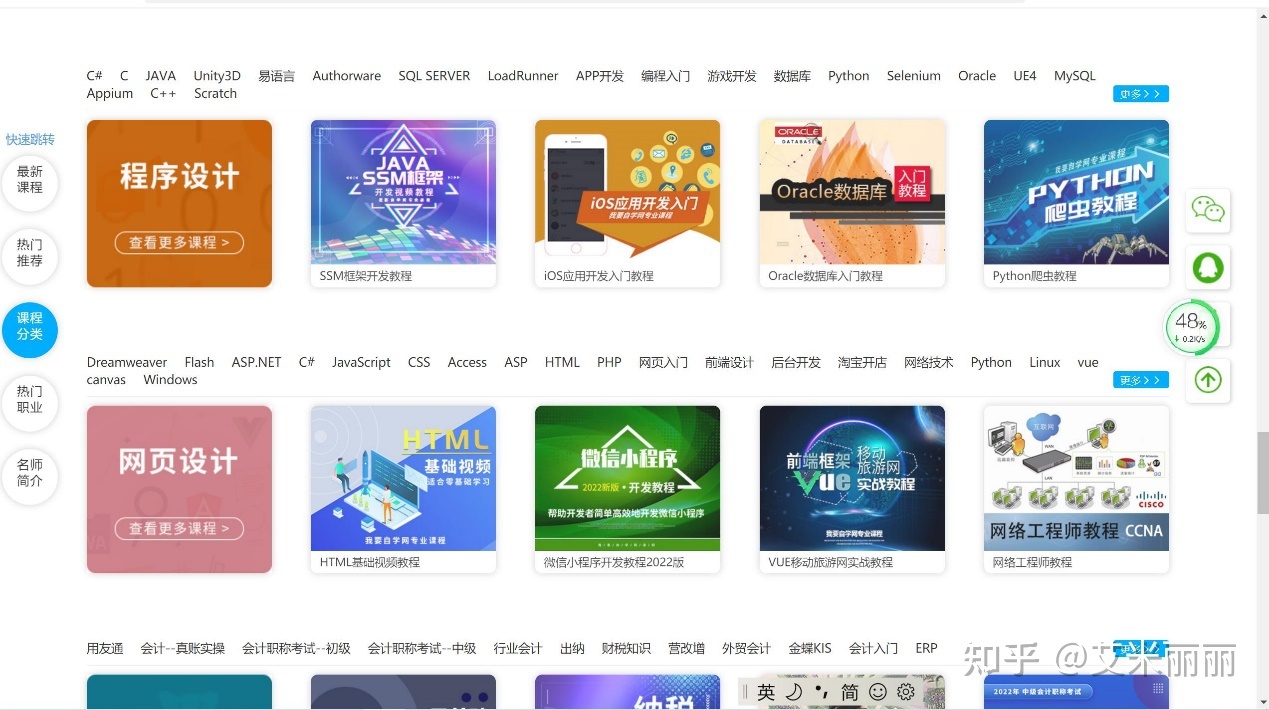Image resolution: width=1269 pixels, height=710 pixels.
Task: Click the 名师简介 circular sidebar icon
Action: (x=30, y=477)
